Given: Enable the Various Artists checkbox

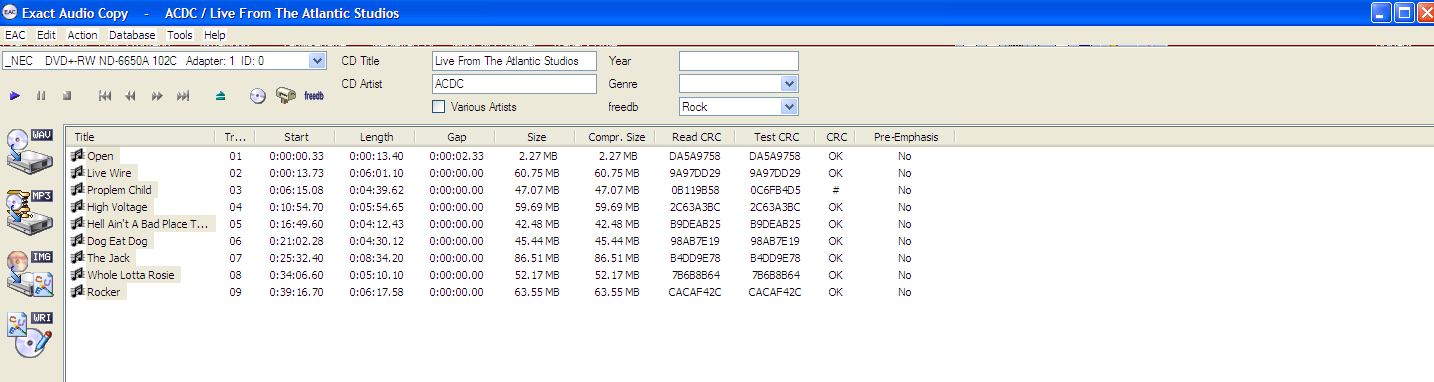Looking at the screenshot, I should pyautogui.click(x=438, y=106).
